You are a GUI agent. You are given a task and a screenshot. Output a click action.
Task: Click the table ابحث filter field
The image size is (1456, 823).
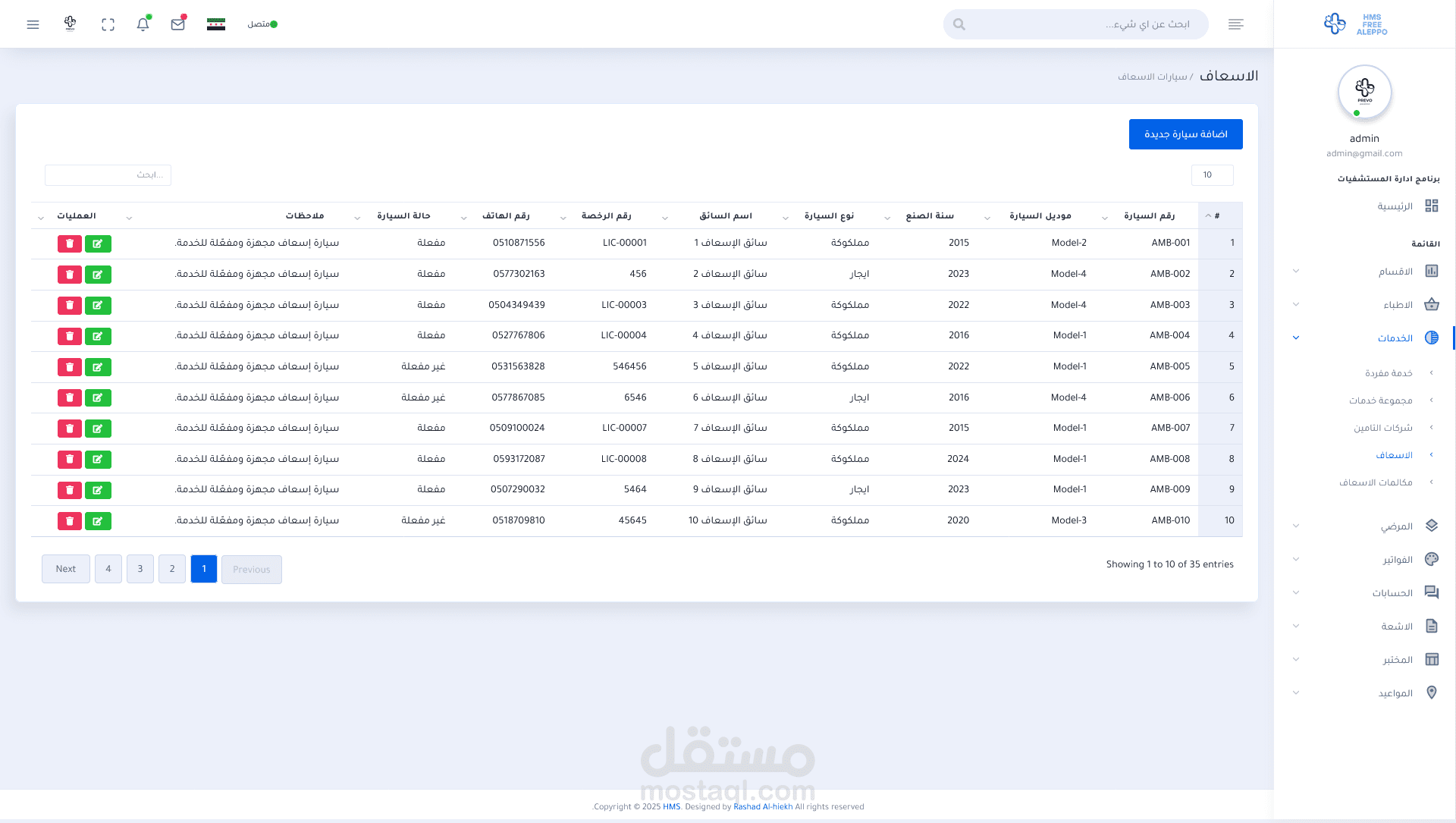point(108,175)
